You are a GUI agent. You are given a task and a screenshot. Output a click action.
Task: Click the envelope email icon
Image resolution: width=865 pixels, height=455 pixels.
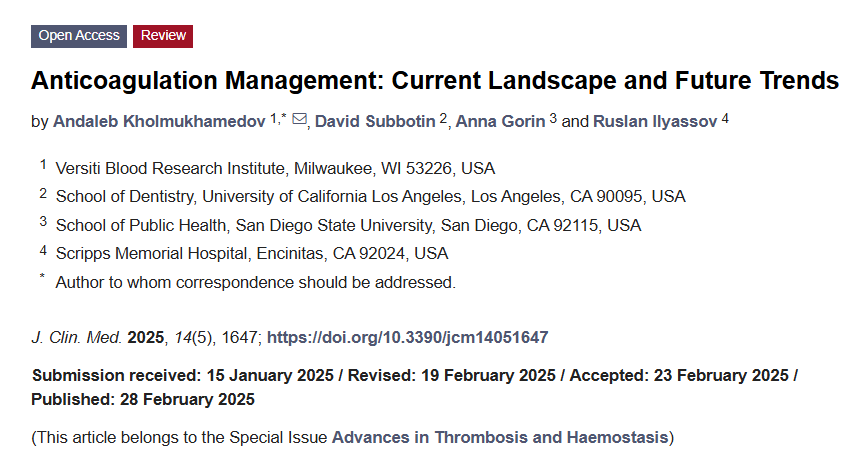(x=298, y=121)
